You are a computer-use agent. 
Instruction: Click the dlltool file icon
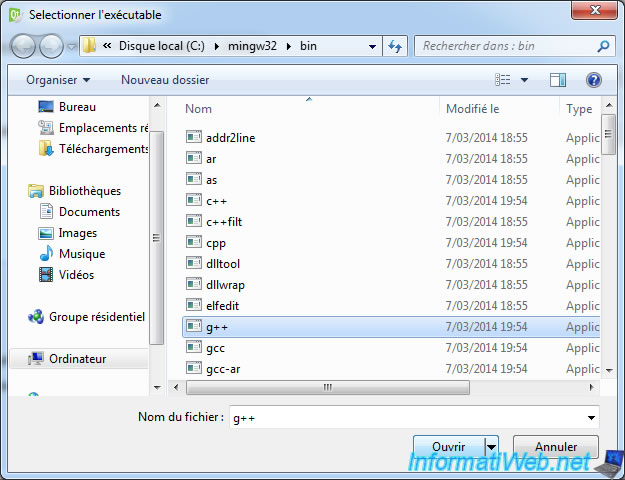pos(194,263)
